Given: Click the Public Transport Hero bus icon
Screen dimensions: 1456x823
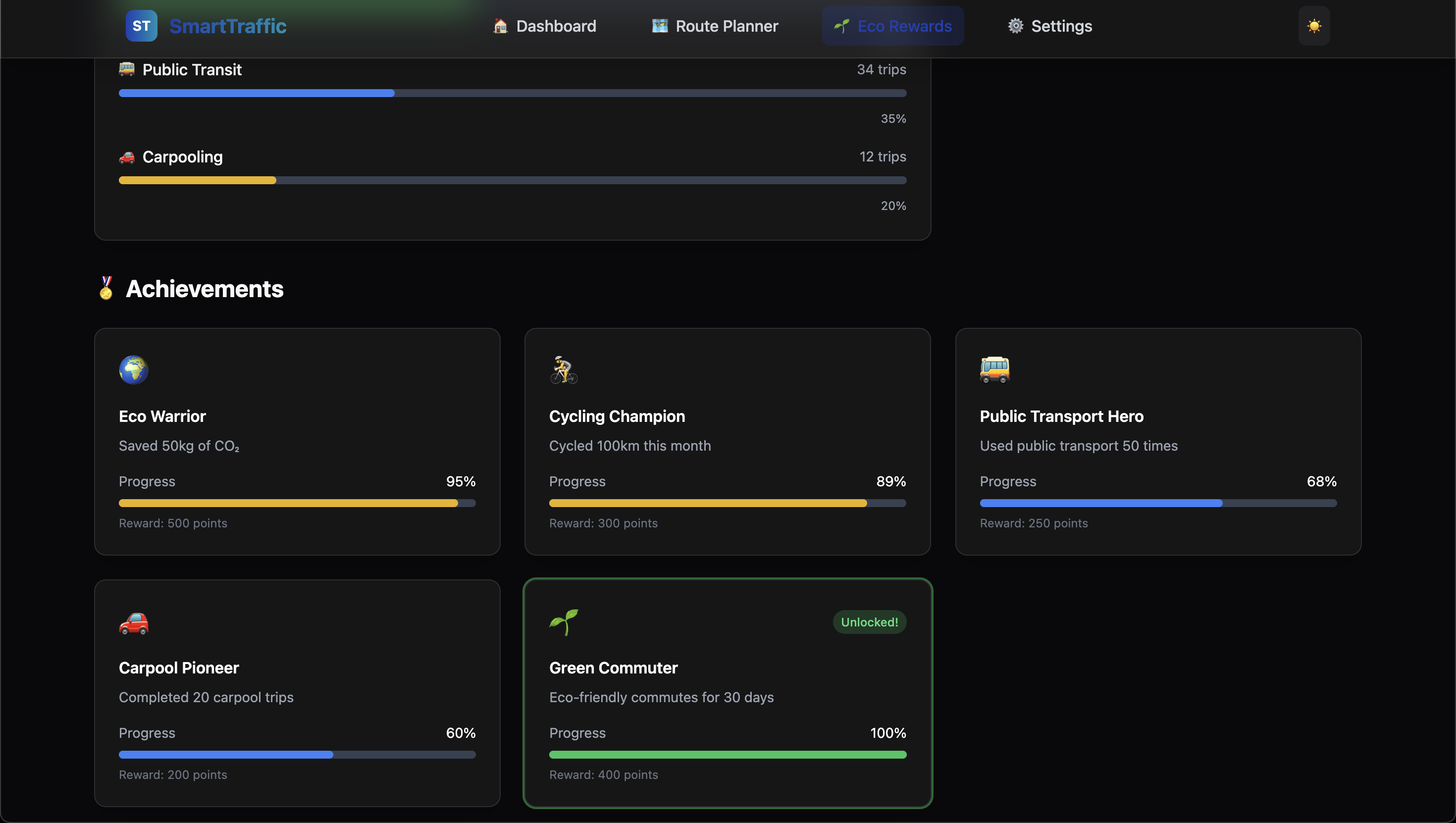Looking at the screenshot, I should click(x=994, y=370).
